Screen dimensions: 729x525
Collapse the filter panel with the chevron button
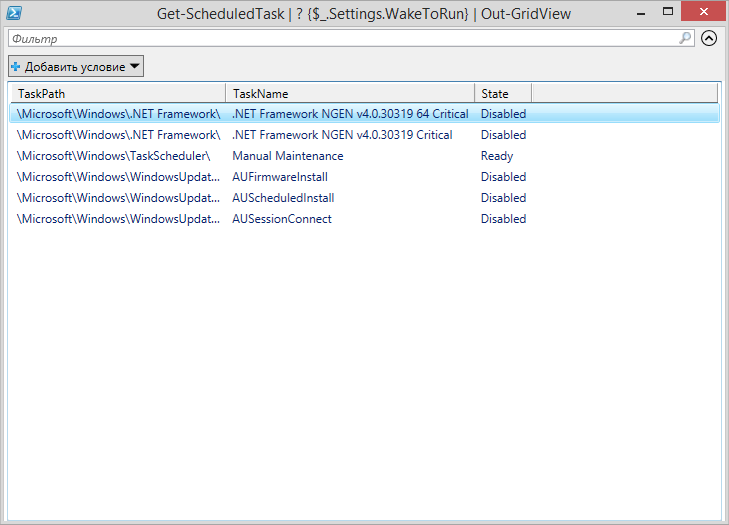(x=709, y=38)
